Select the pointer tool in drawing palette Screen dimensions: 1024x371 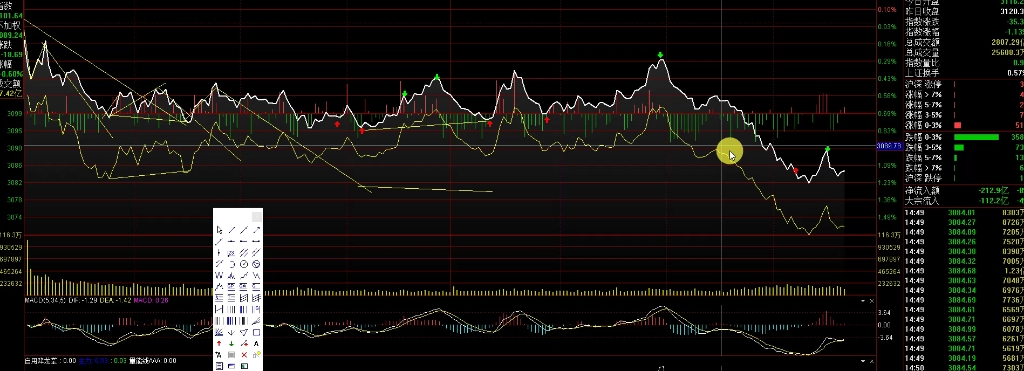[x=219, y=230]
